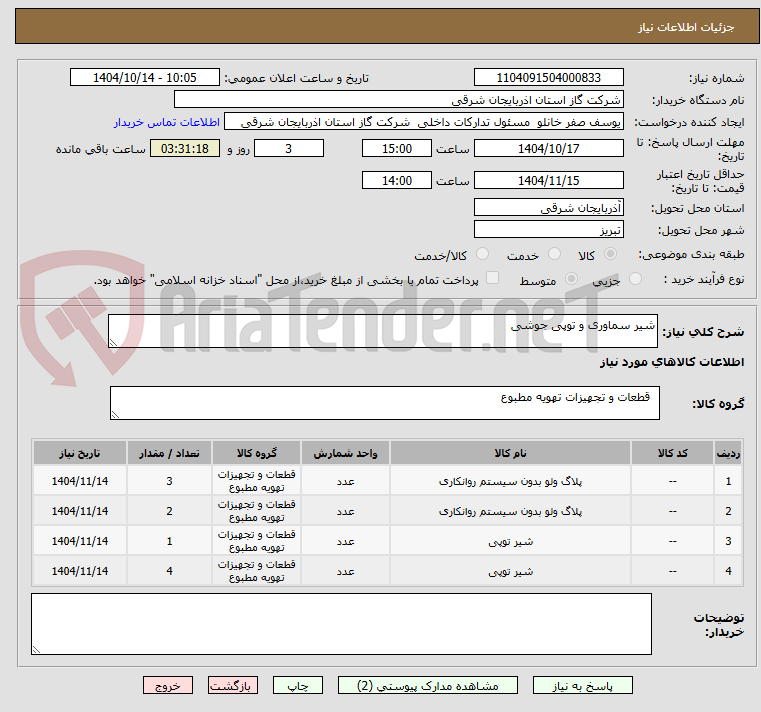761x712 pixels.
Task: Click the تاریخ نیاز column header
Action: coord(80,453)
